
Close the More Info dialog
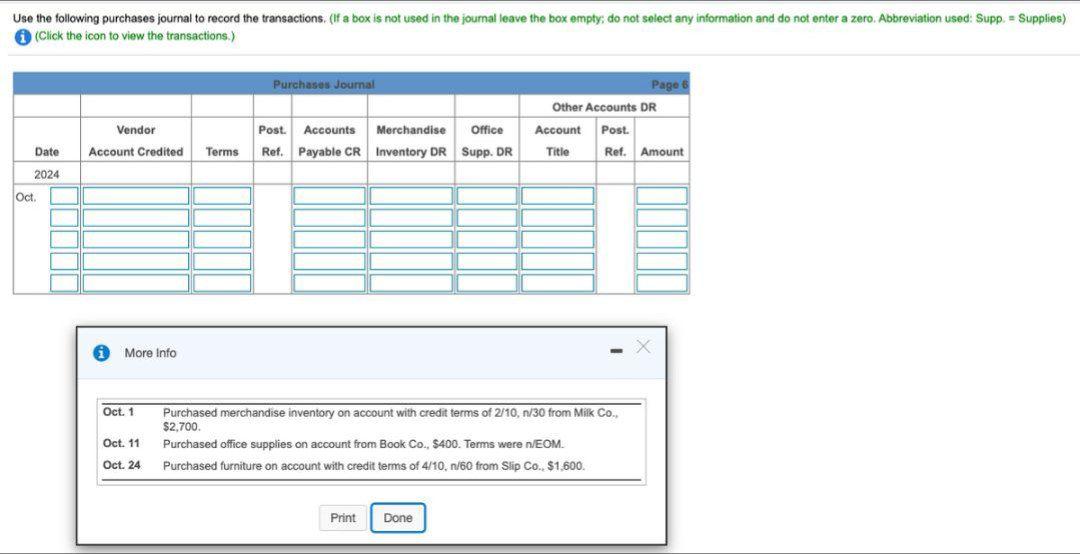tap(643, 347)
